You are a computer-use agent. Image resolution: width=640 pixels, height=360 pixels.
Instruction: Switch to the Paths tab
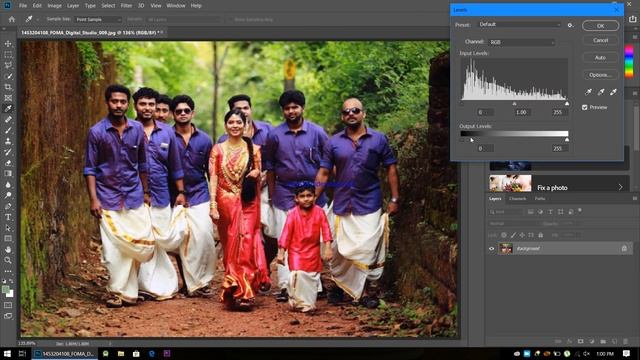540,198
